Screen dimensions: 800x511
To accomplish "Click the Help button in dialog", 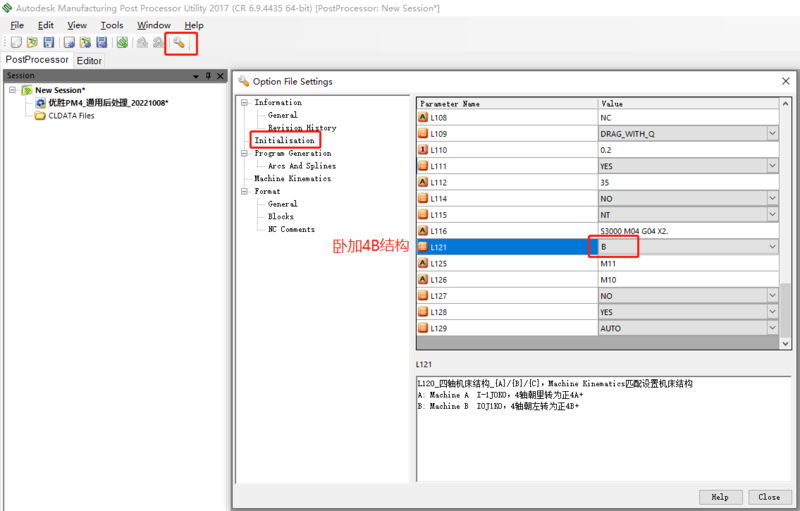I will (x=719, y=497).
